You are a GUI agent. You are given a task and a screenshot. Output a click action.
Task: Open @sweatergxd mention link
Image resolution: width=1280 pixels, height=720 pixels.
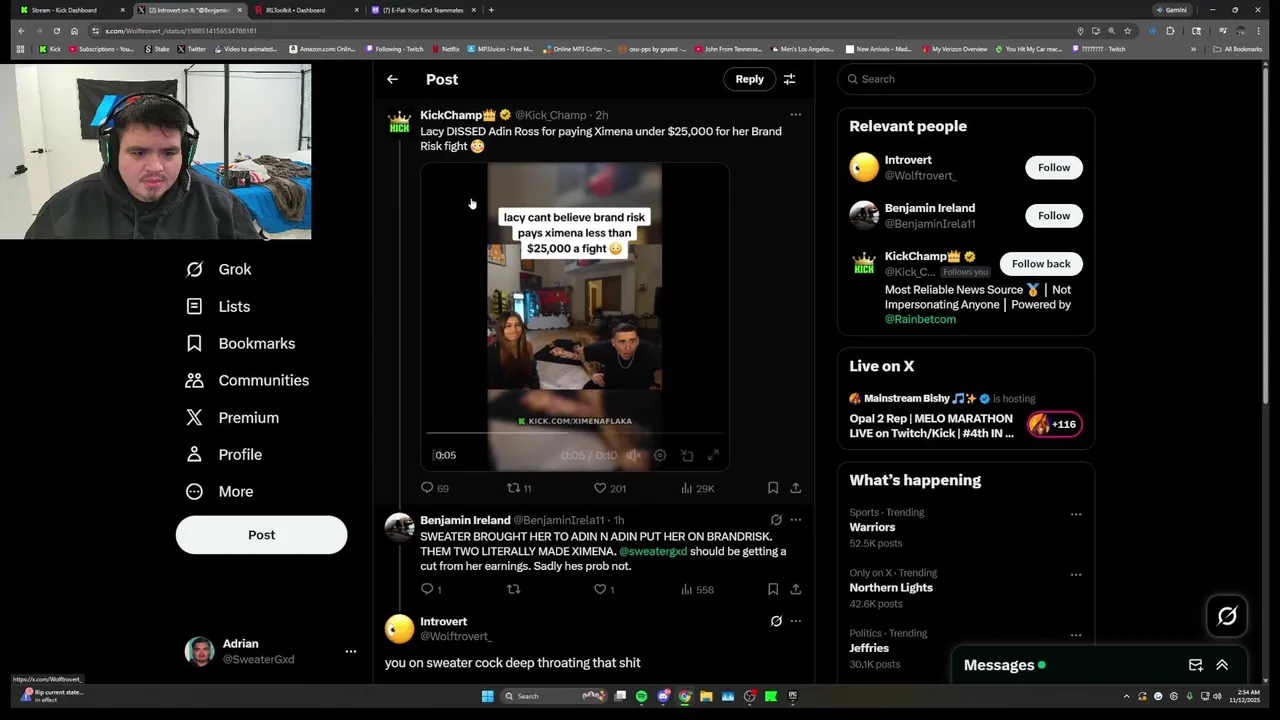tap(653, 551)
